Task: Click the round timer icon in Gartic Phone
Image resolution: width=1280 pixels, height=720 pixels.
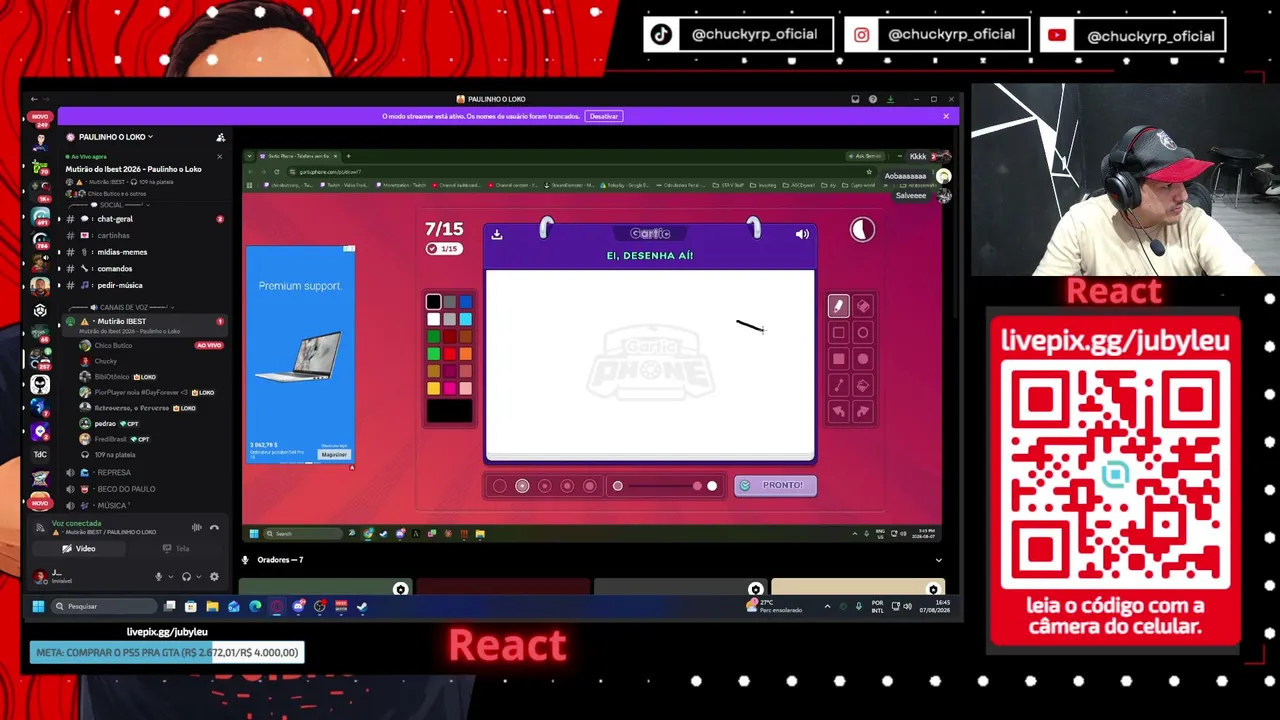Action: point(862,230)
